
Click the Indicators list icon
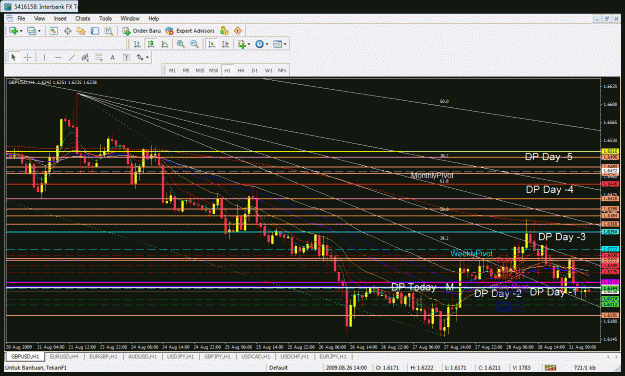[x=242, y=44]
